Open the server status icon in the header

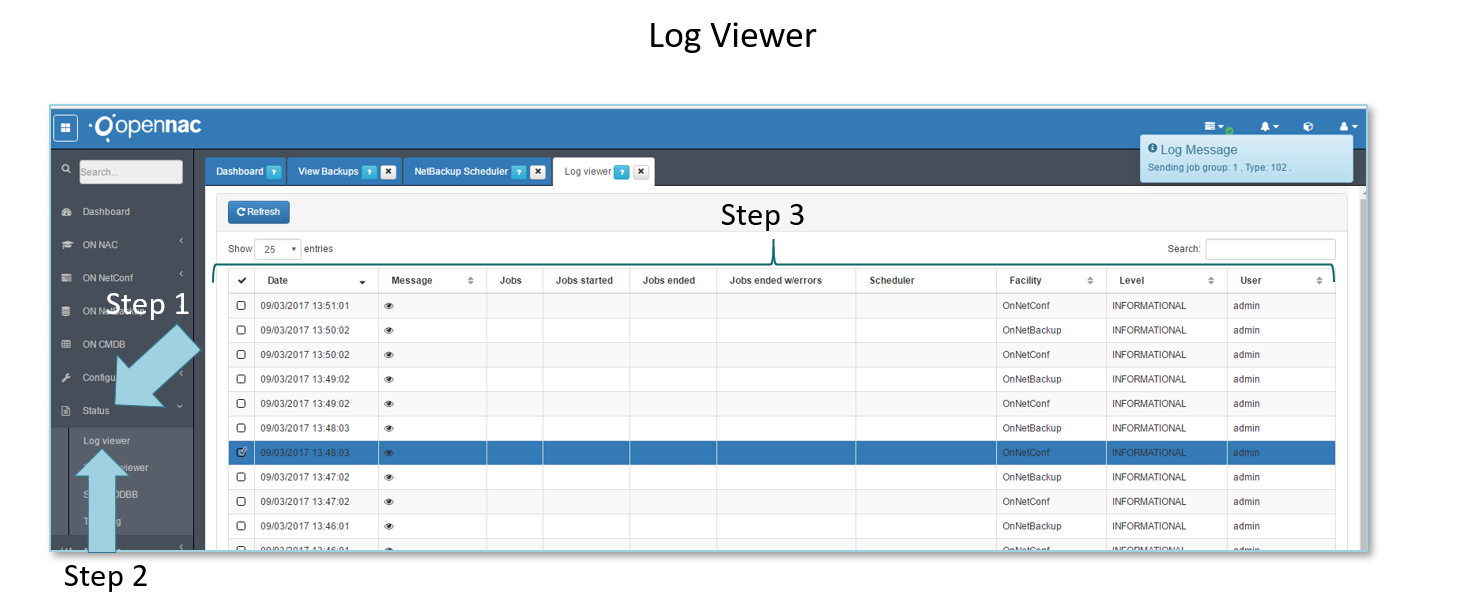coord(1214,127)
